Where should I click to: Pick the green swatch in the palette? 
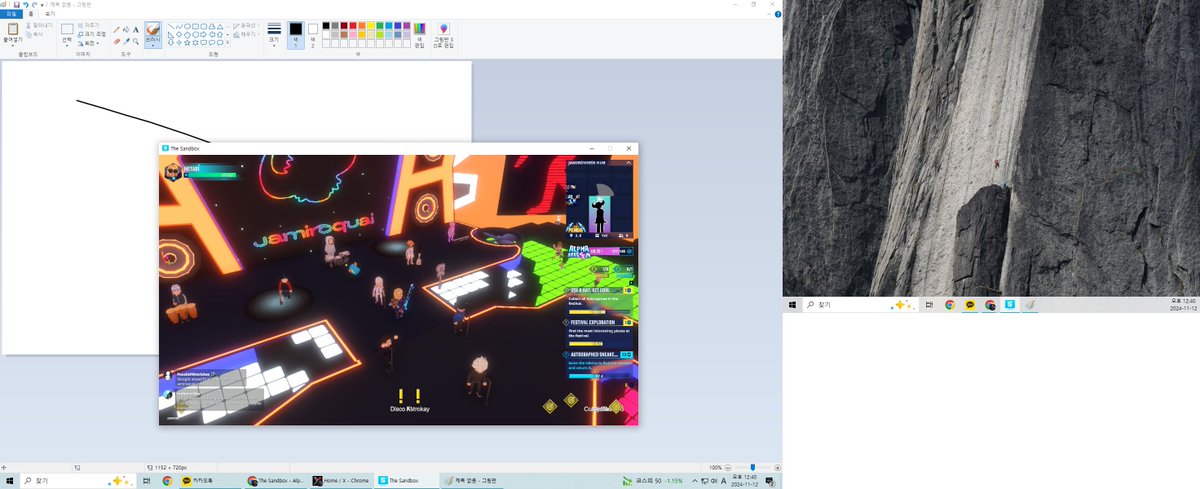pyautogui.click(x=380, y=26)
